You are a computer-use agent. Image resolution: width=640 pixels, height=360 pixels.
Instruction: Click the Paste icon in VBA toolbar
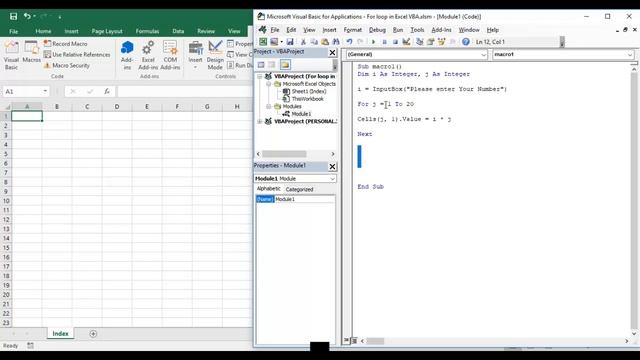click(x=325, y=42)
